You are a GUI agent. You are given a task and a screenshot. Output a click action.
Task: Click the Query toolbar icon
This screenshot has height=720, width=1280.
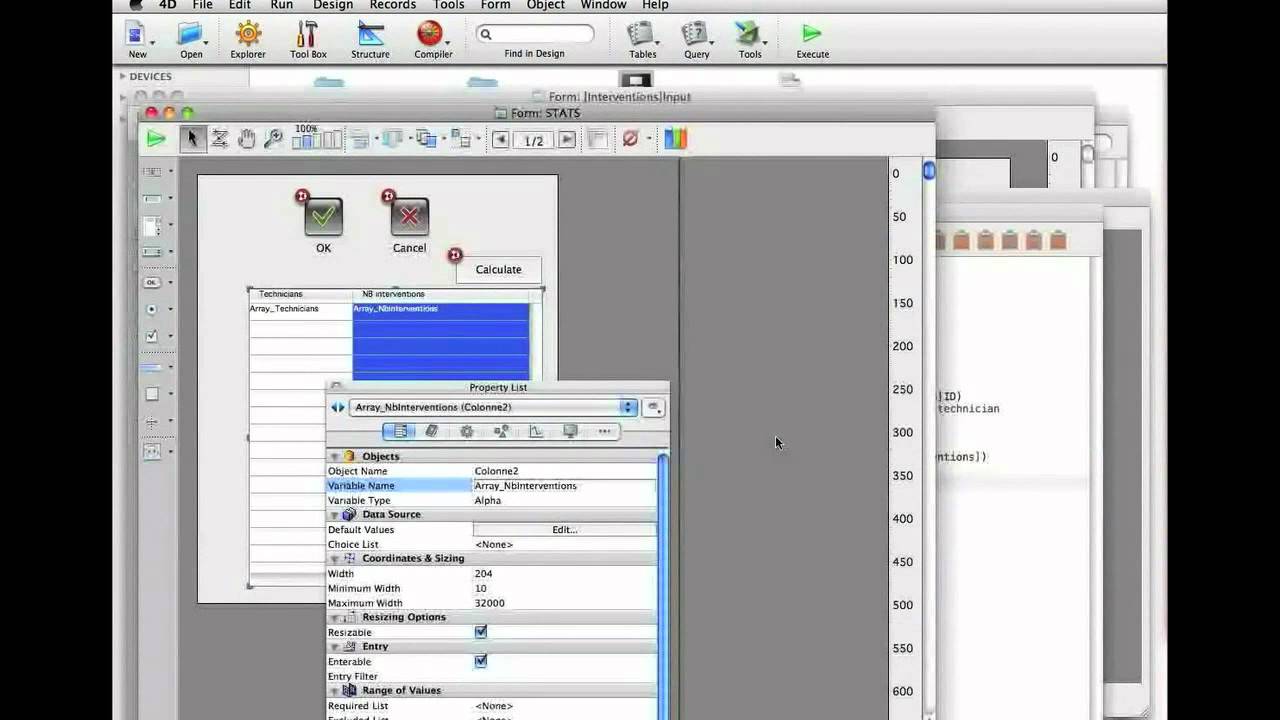(695, 34)
